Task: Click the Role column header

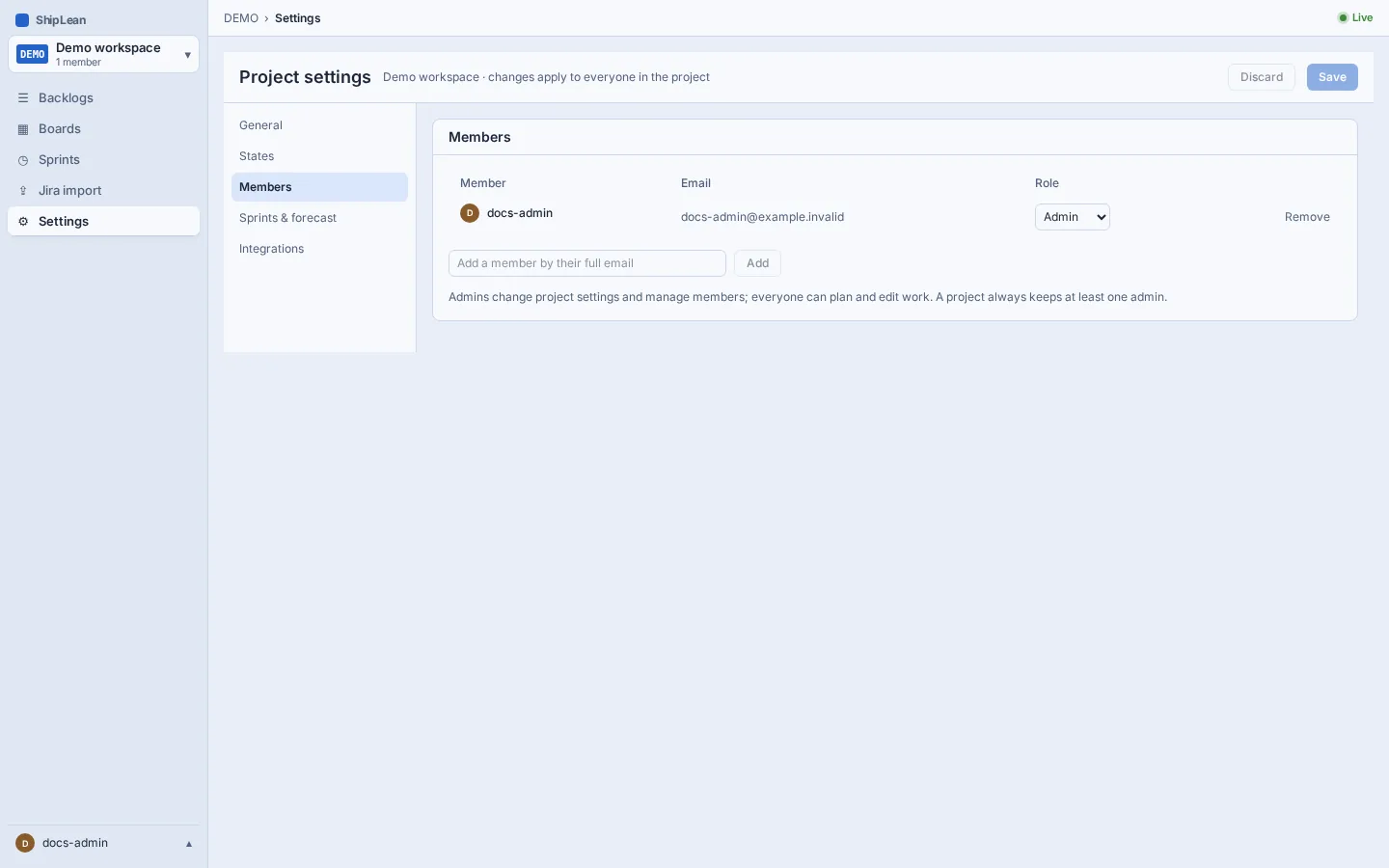Action: coord(1047,183)
